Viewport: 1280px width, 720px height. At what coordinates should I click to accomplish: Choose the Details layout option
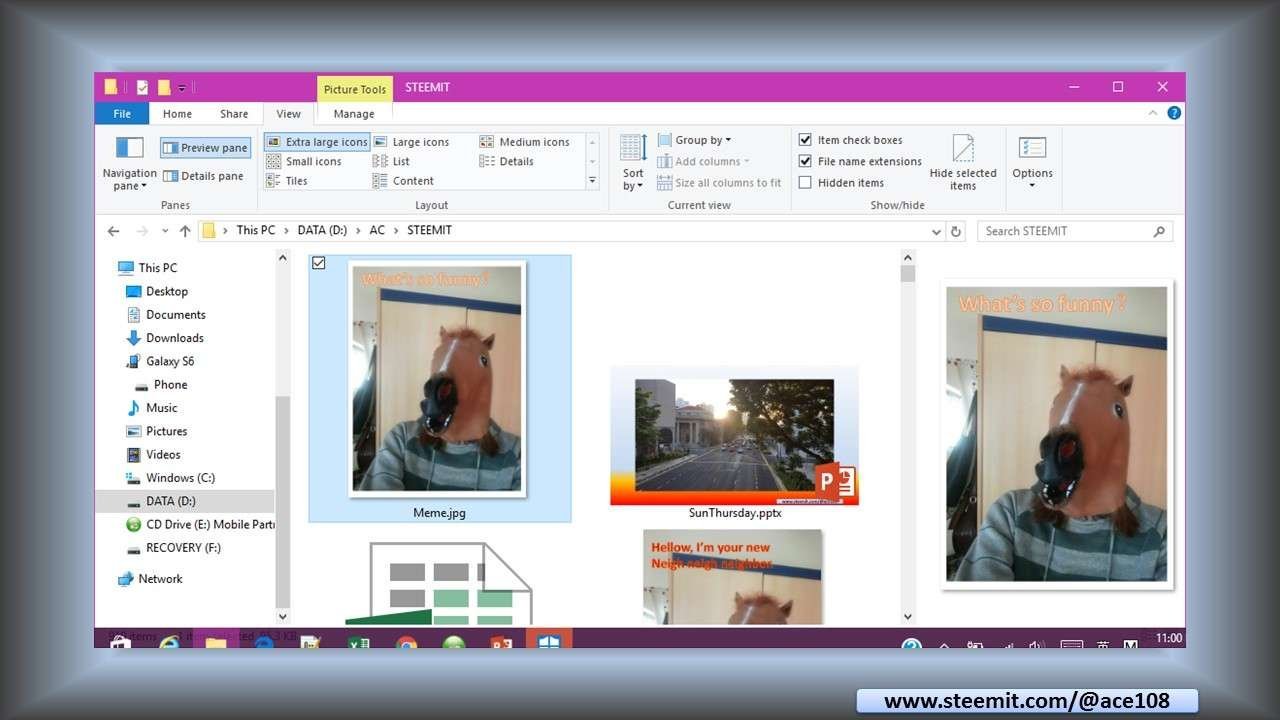tap(507, 161)
